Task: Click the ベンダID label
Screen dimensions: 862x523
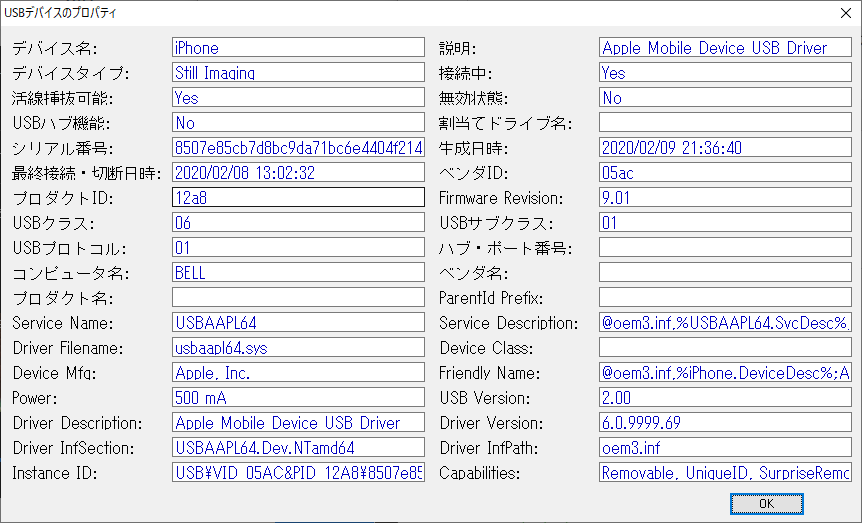Action: [473, 173]
